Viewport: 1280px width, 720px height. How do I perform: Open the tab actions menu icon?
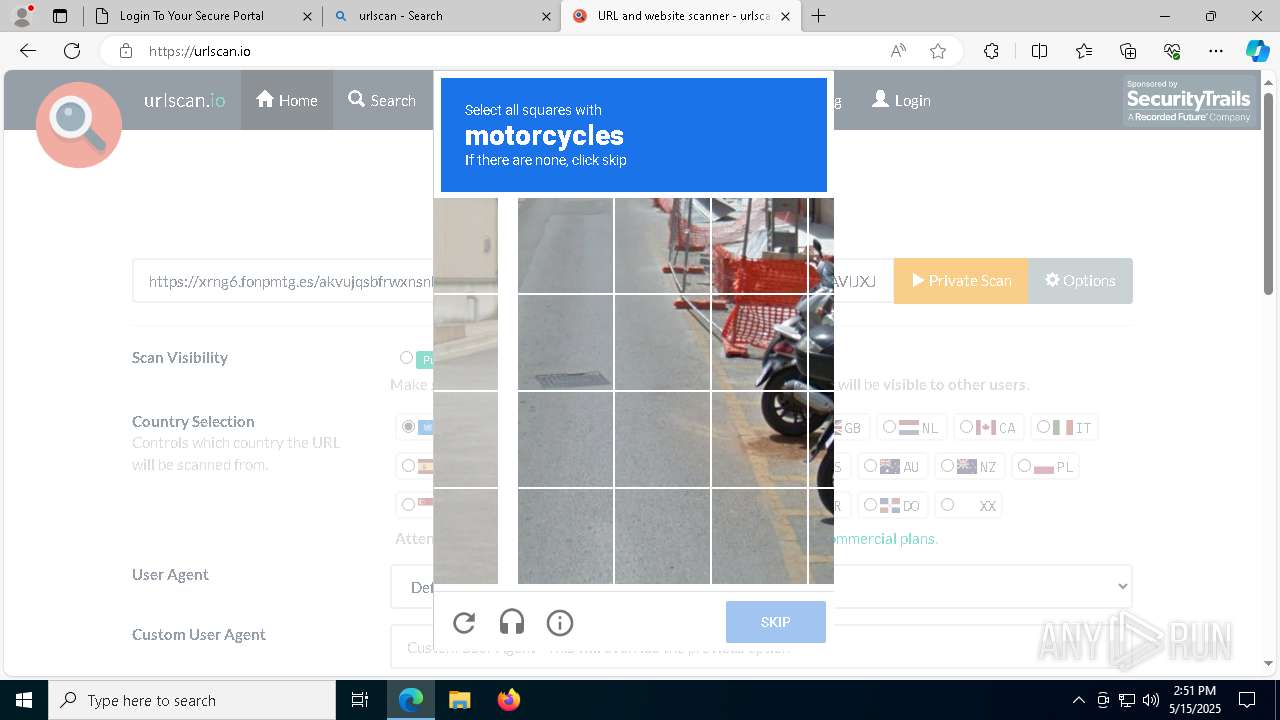tap(60, 16)
